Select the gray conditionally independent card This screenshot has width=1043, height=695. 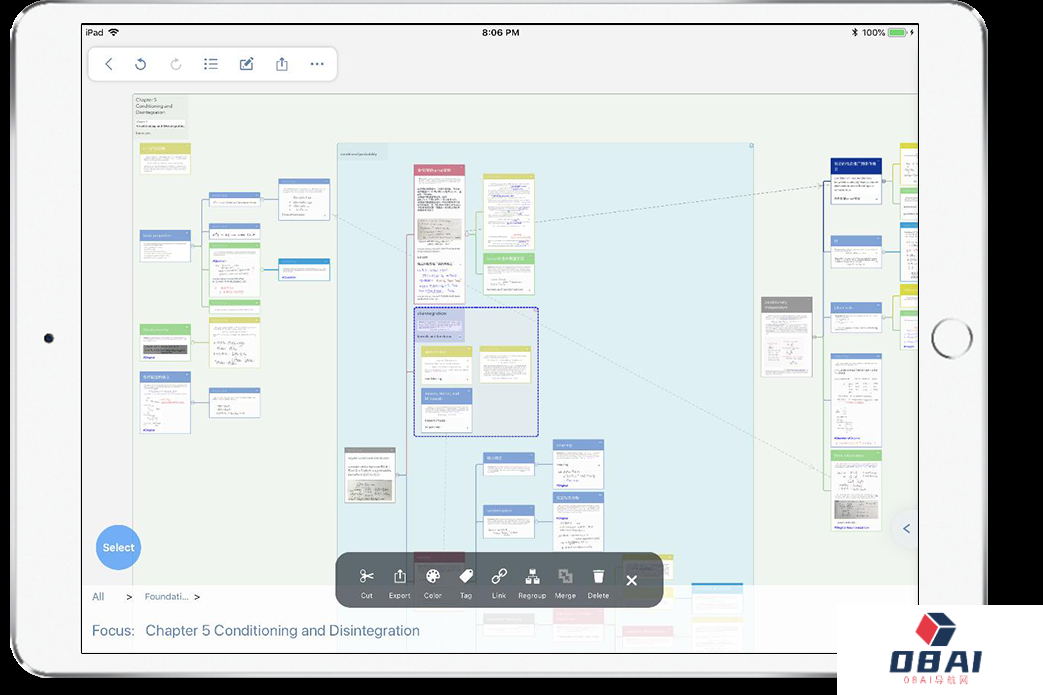786,337
